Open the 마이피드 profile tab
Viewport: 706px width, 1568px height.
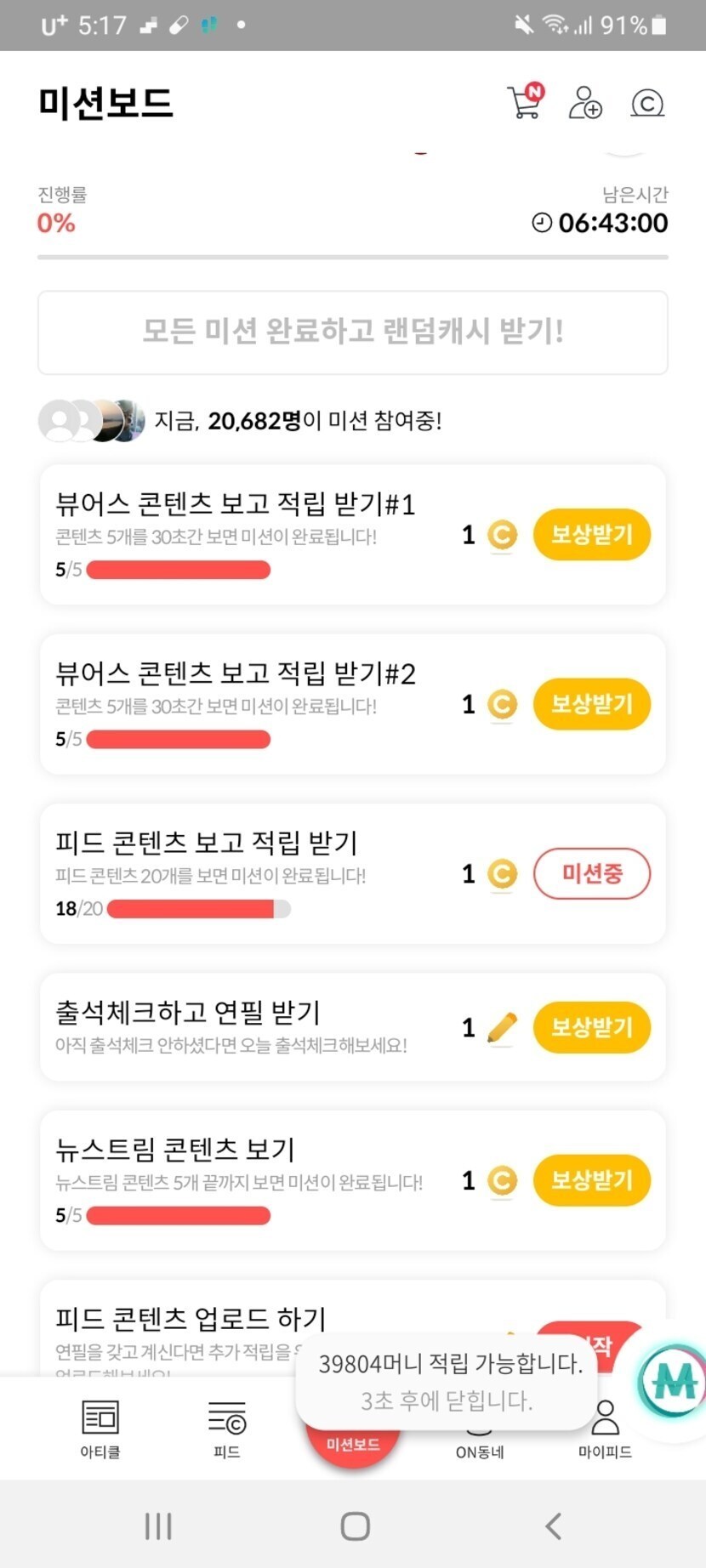(605, 1429)
